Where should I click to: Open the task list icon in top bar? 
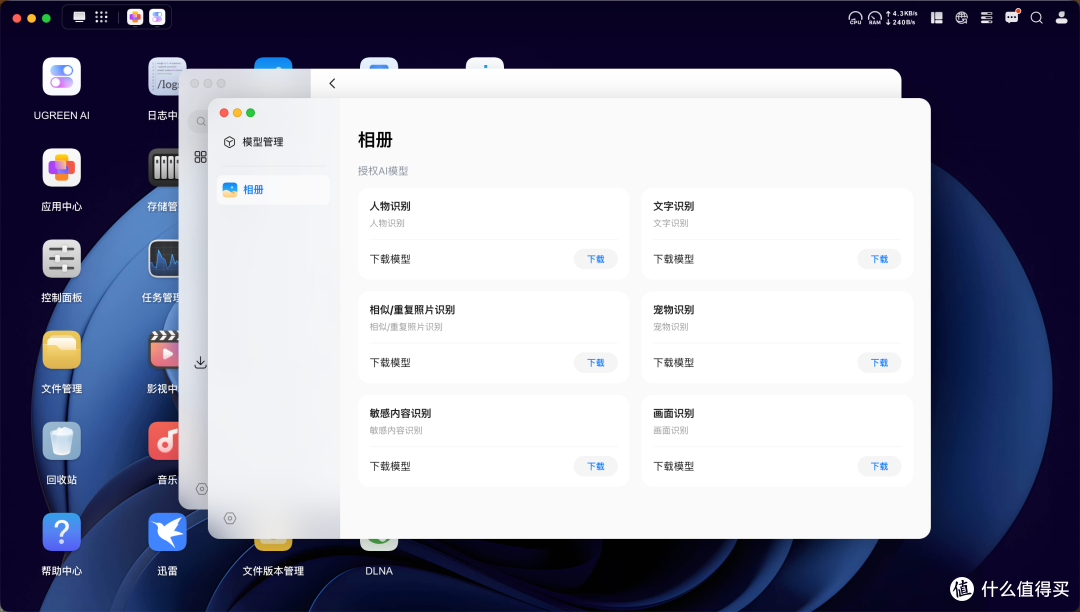pyautogui.click(x=986, y=18)
